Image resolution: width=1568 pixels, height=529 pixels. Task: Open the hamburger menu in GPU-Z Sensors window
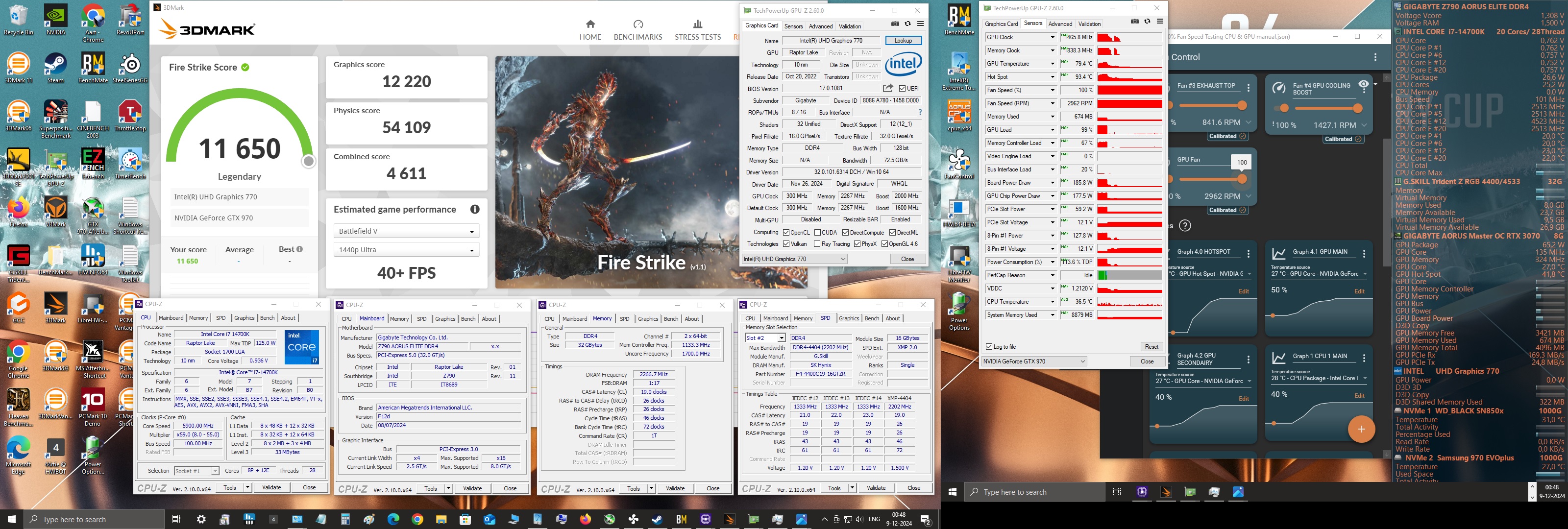[1160, 21]
